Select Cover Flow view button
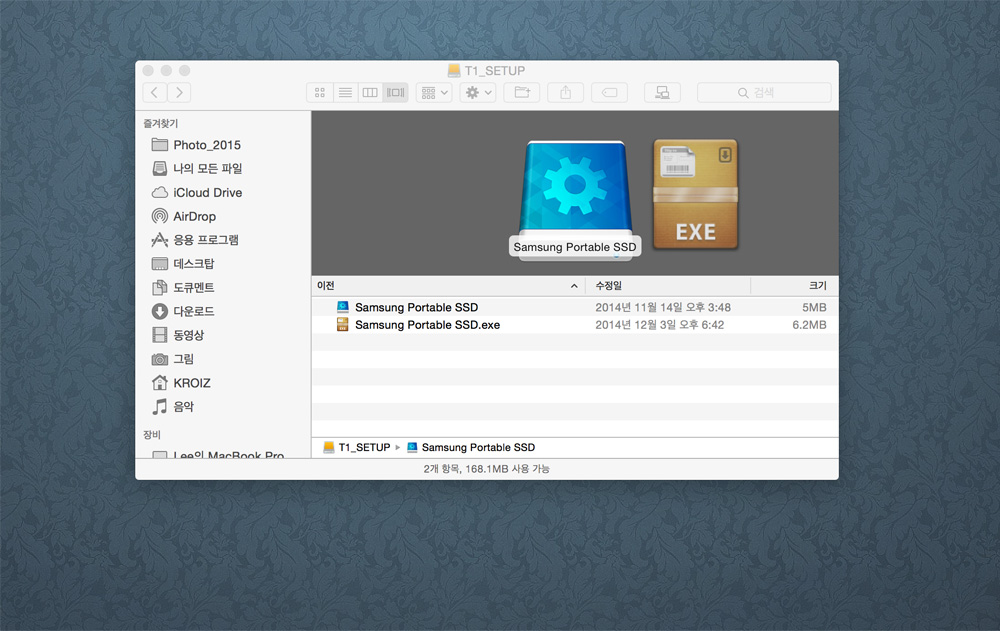The width and height of the screenshot is (1000, 631). 395,93
